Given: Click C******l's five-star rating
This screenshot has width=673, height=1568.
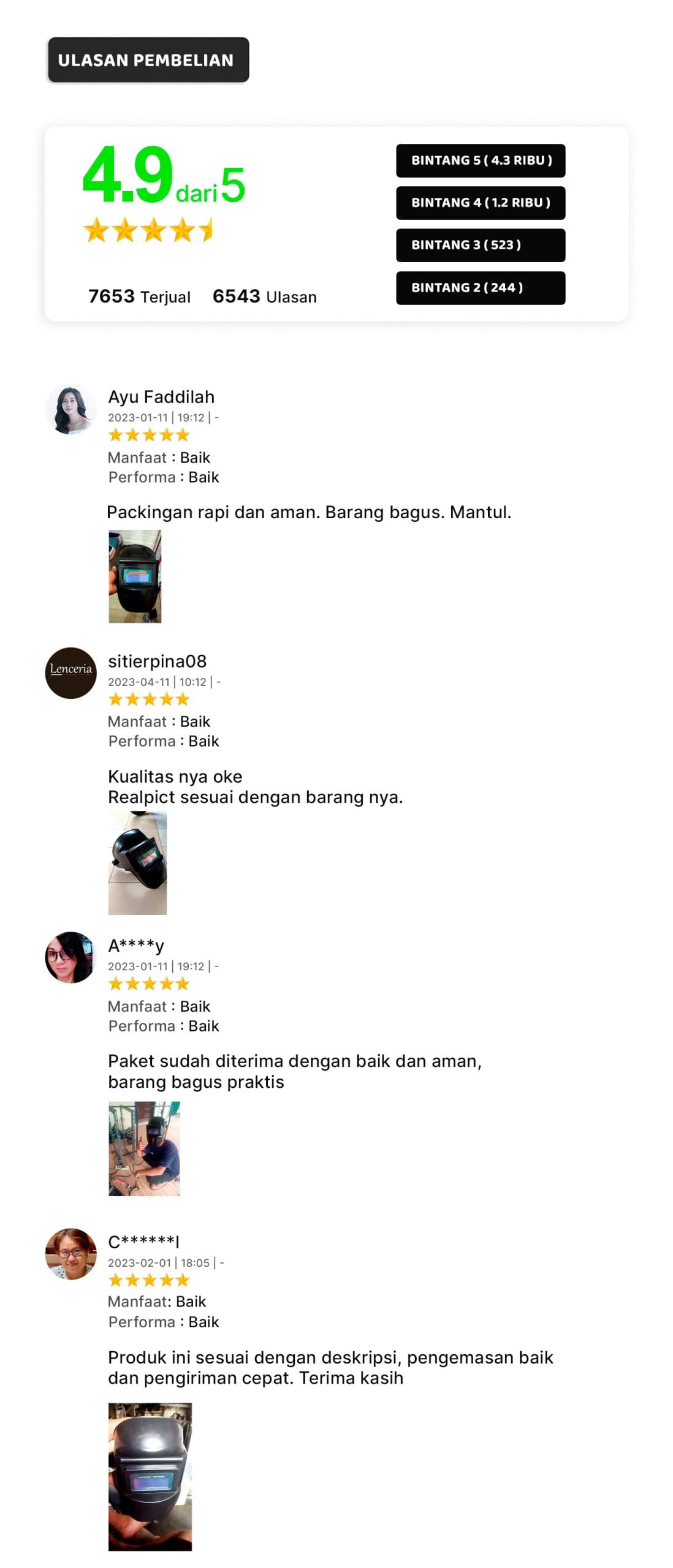Looking at the screenshot, I should [149, 1280].
